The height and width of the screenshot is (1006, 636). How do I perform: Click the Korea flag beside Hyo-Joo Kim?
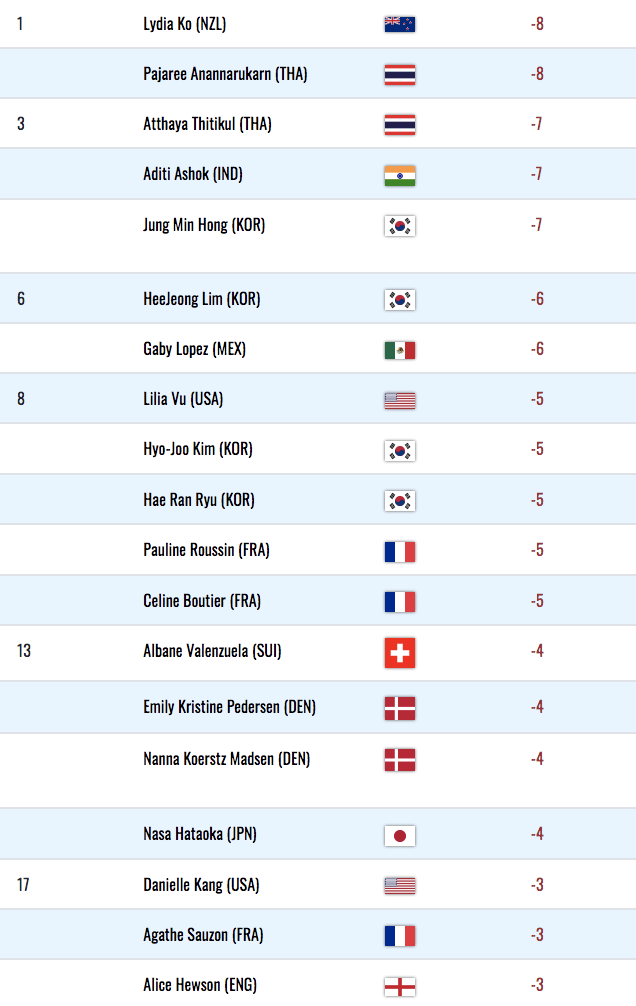(x=400, y=451)
